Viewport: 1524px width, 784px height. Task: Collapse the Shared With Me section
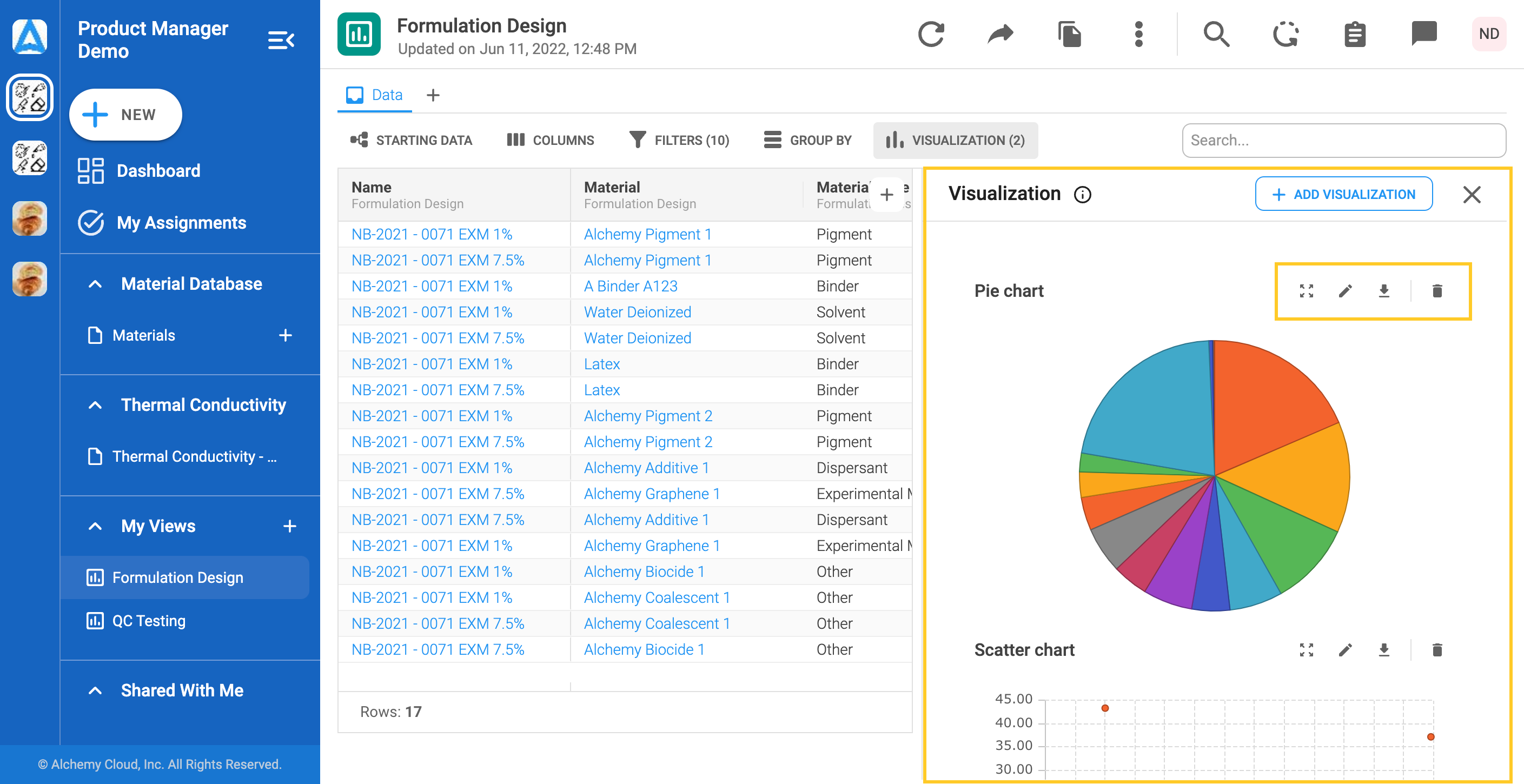95,690
